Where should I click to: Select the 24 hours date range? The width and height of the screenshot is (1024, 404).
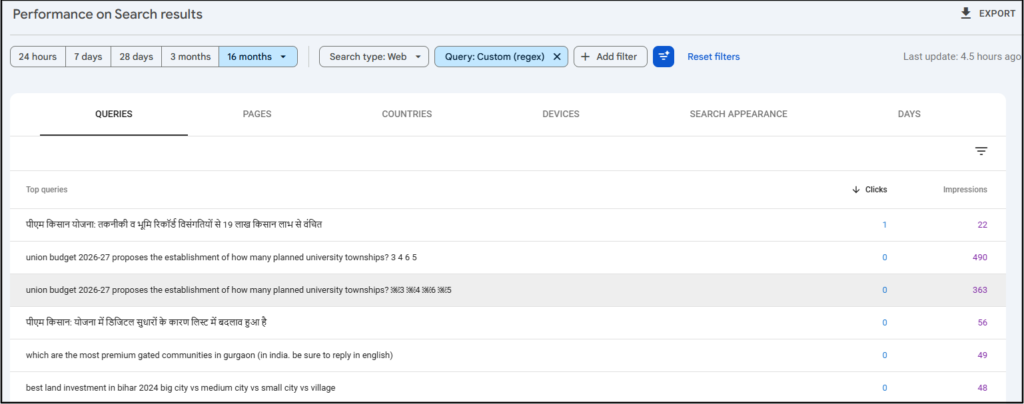(x=37, y=57)
